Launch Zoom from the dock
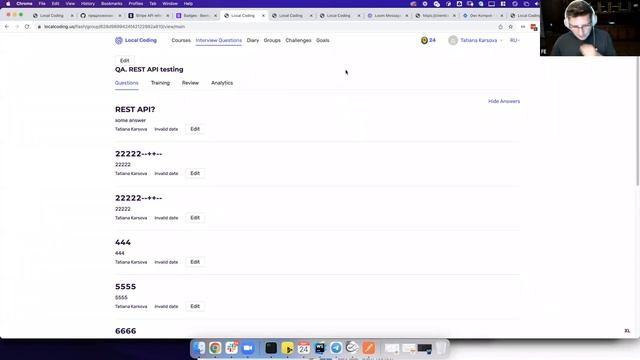 pos(247,348)
